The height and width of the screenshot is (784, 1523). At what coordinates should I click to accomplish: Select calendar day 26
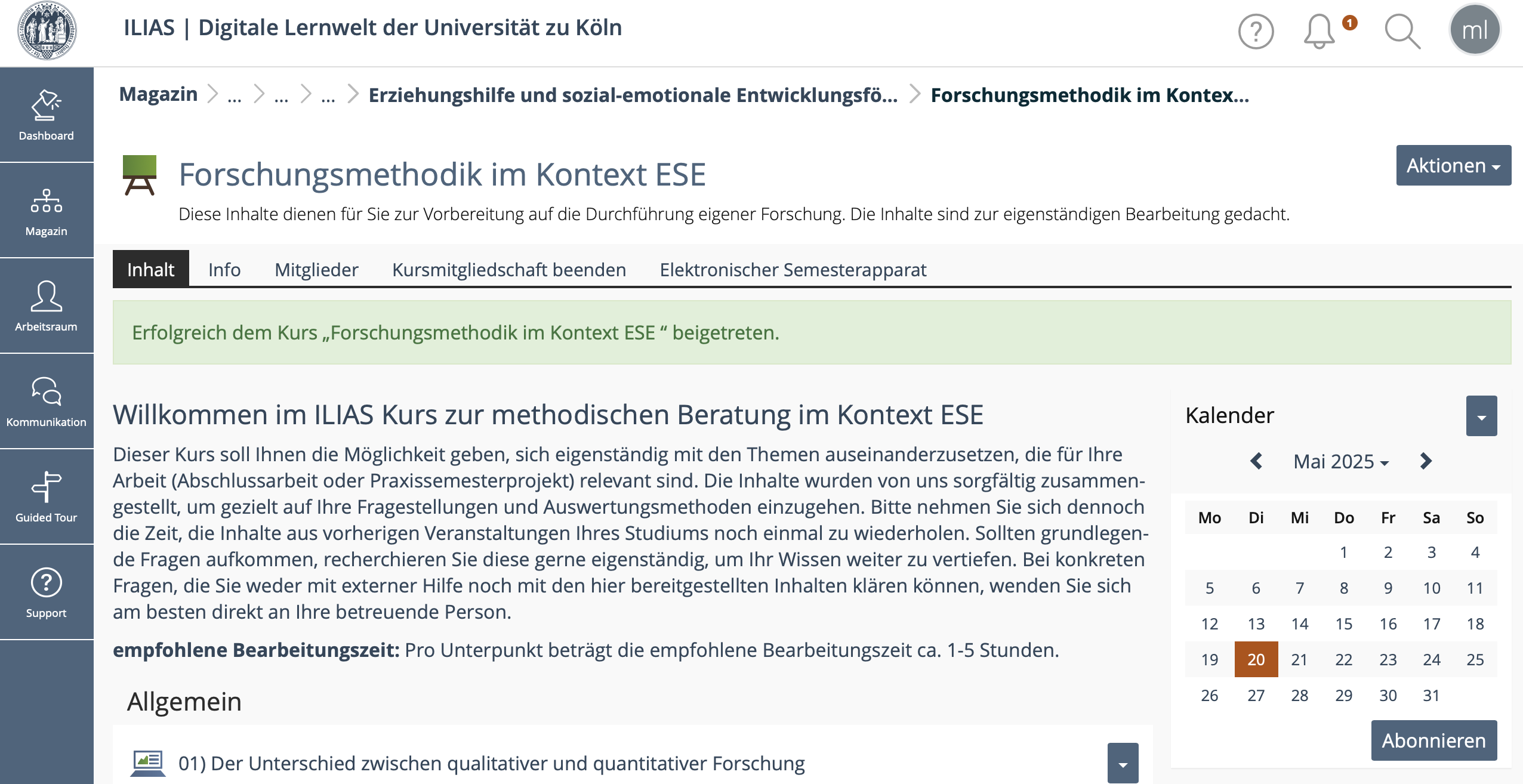tap(1210, 695)
